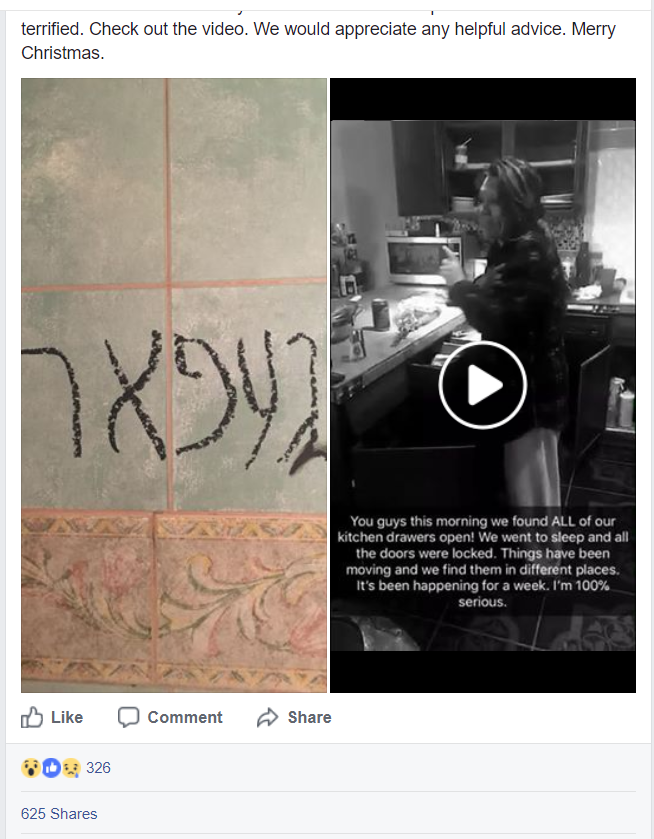
Task: Open the wall writing photo
Action: [x=174, y=385]
